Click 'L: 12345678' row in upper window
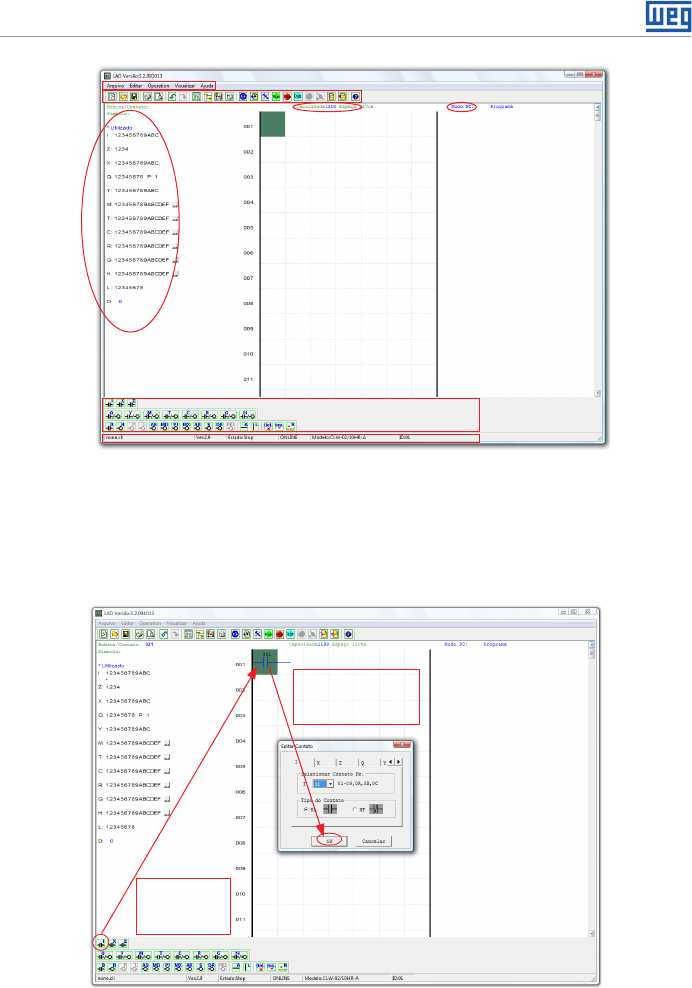This screenshot has height=988, width=692. 125,287
